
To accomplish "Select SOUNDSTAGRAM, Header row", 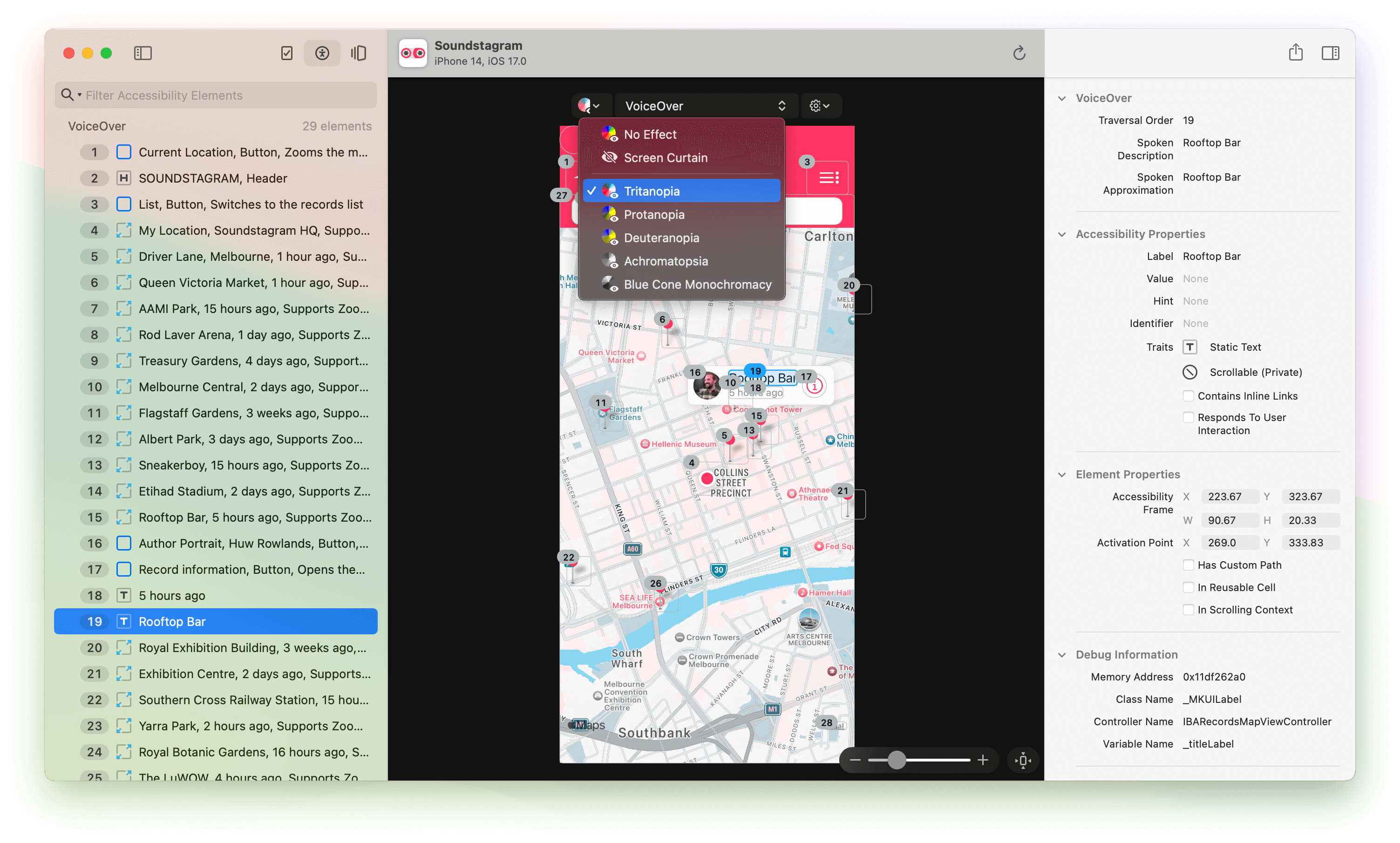I will click(216, 178).
